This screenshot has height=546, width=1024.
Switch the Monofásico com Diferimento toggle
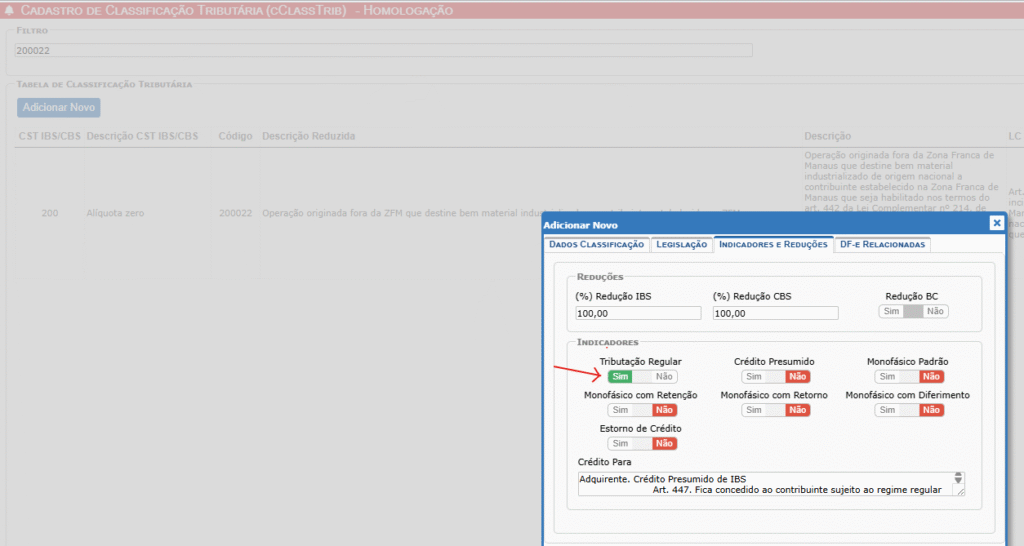tap(909, 410)
